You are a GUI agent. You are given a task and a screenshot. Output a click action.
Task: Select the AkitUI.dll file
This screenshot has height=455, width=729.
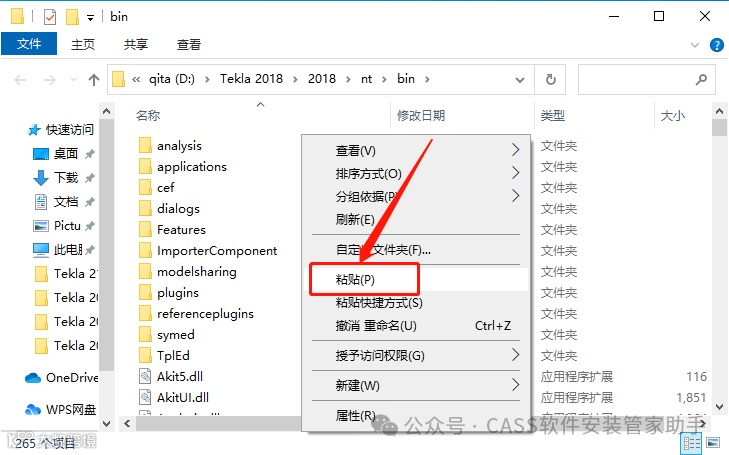coord(183,397)
